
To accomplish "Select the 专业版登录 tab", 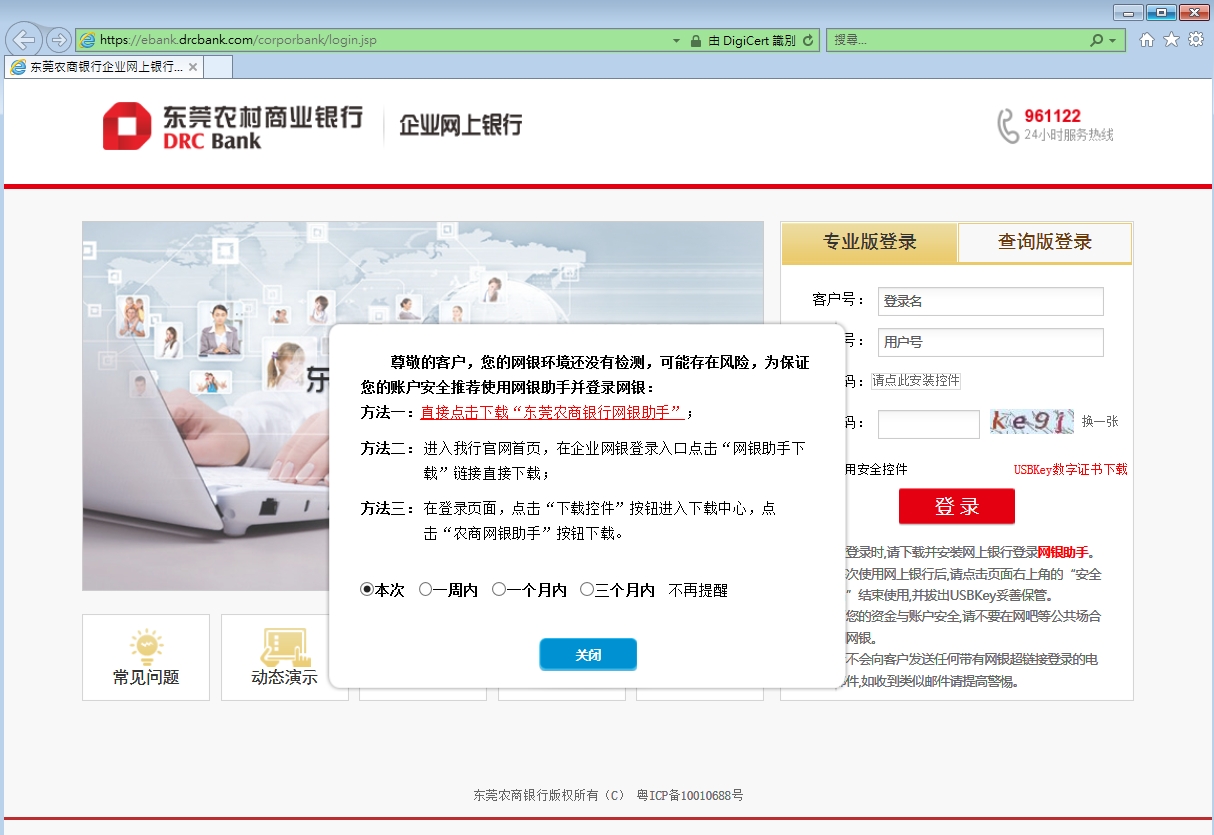I will [x=869, y=242].
